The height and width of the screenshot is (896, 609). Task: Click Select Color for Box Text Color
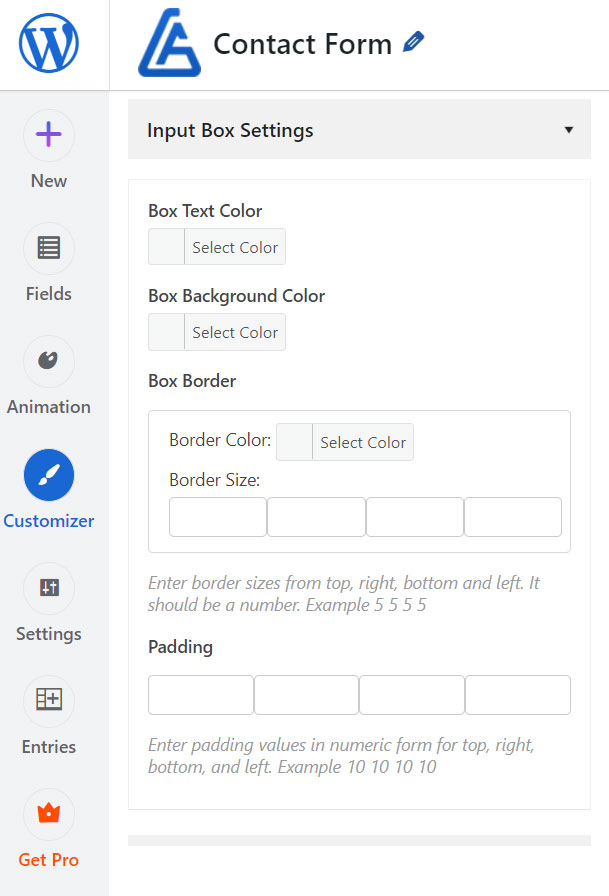[235, 247]
